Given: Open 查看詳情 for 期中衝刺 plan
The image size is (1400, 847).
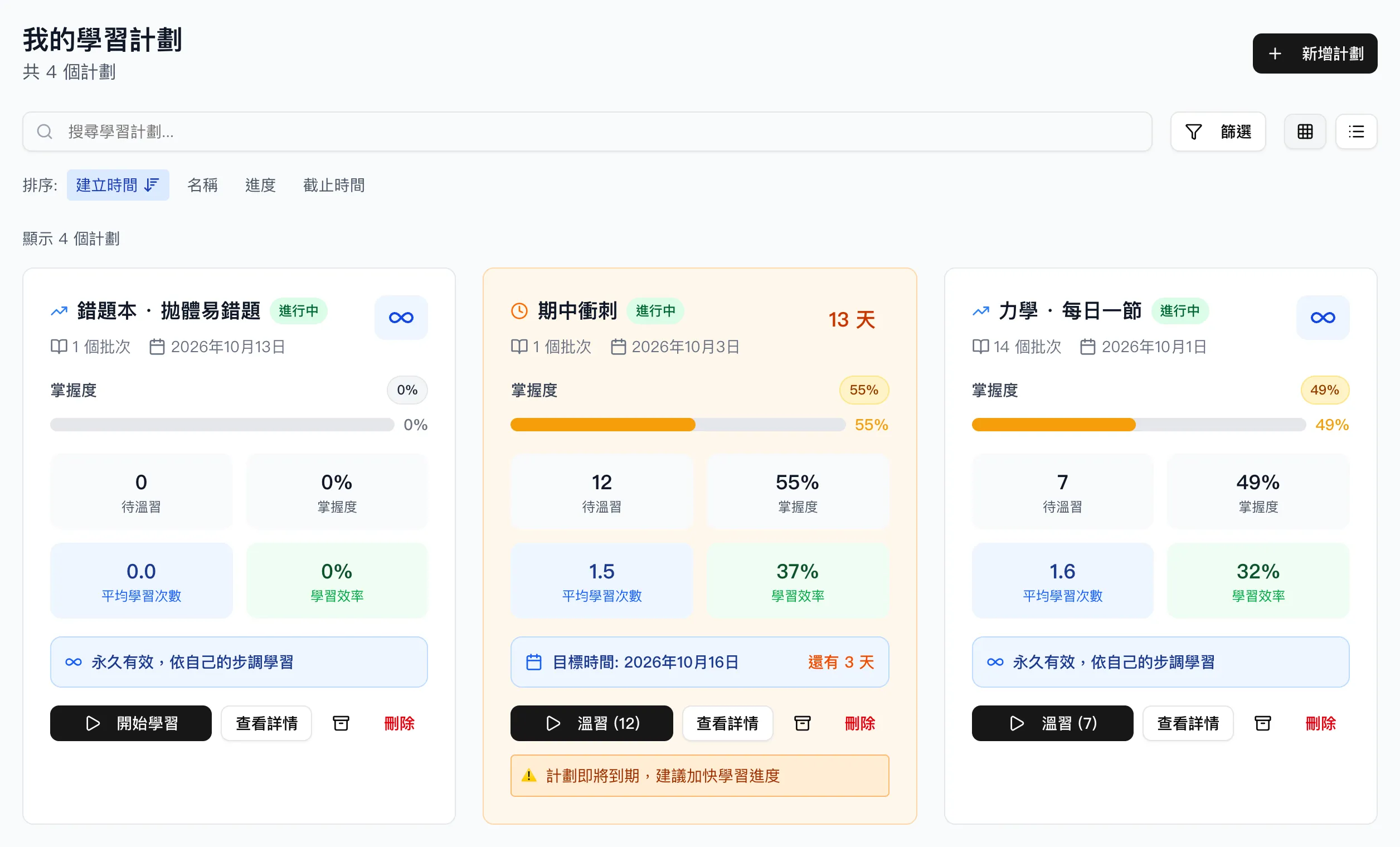Looking at the screenshot, I should click(x=727, y=723).
